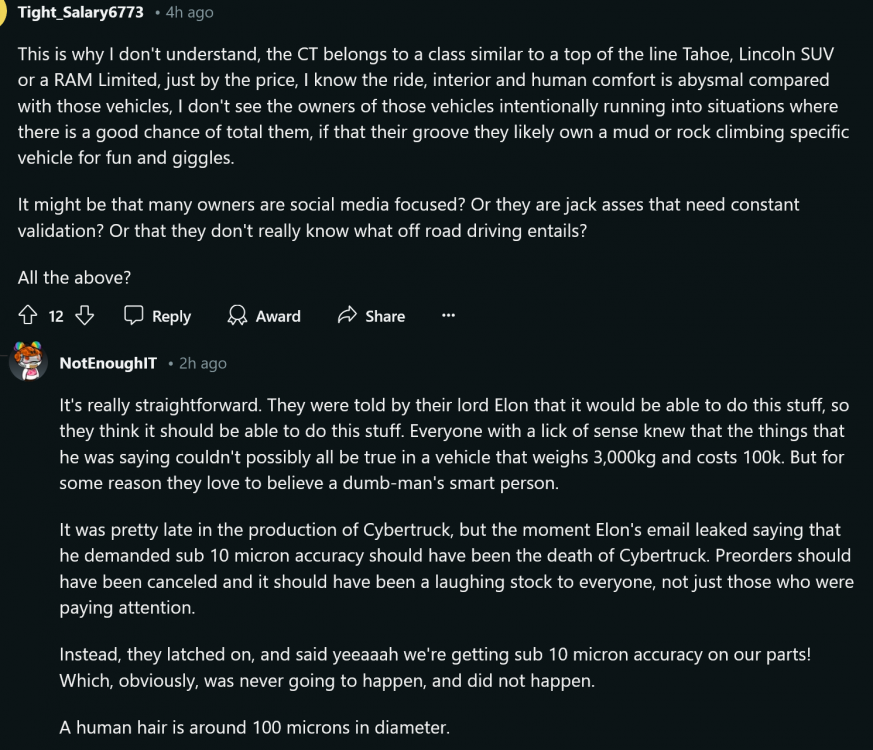Click the '2h ago' comment timestamp
Image resolution: width=873 pixels, height=750 pixels.
[x=203, y=363]
